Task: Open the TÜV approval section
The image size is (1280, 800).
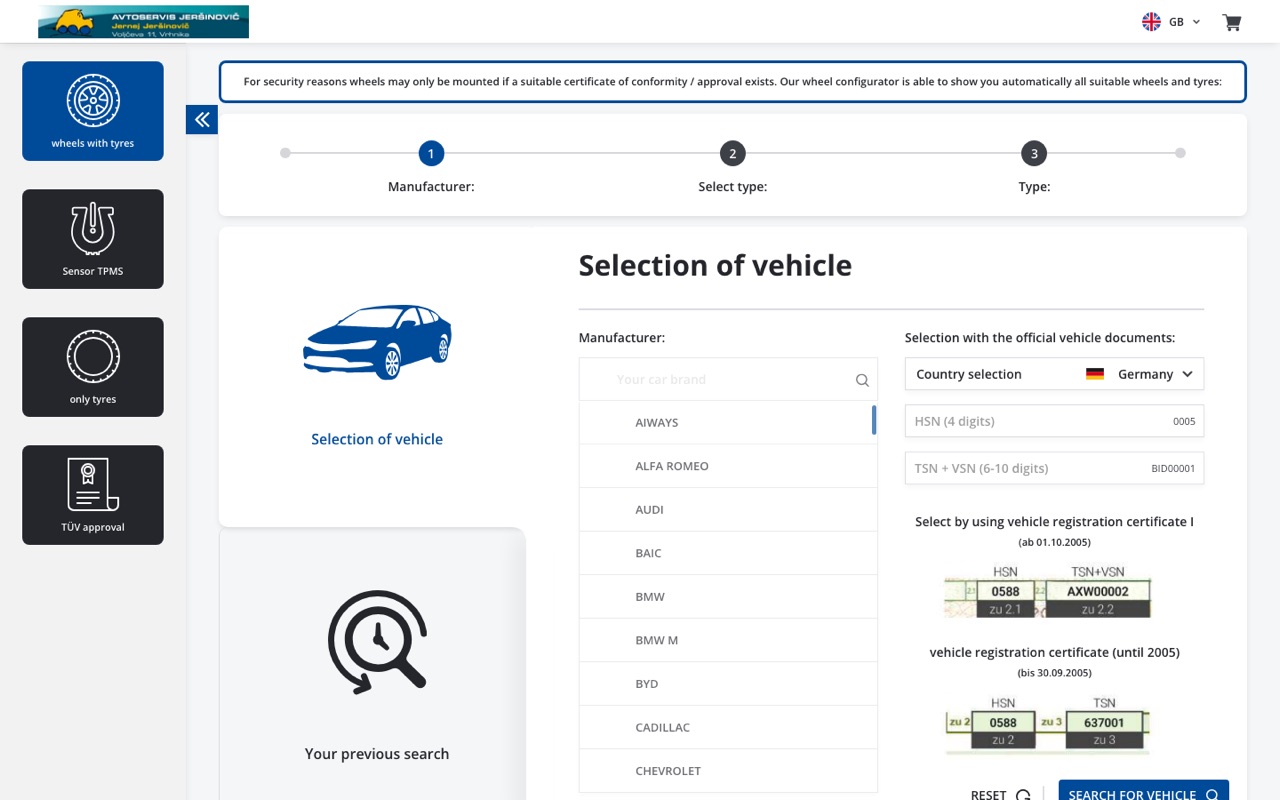Action: [93, 495]
